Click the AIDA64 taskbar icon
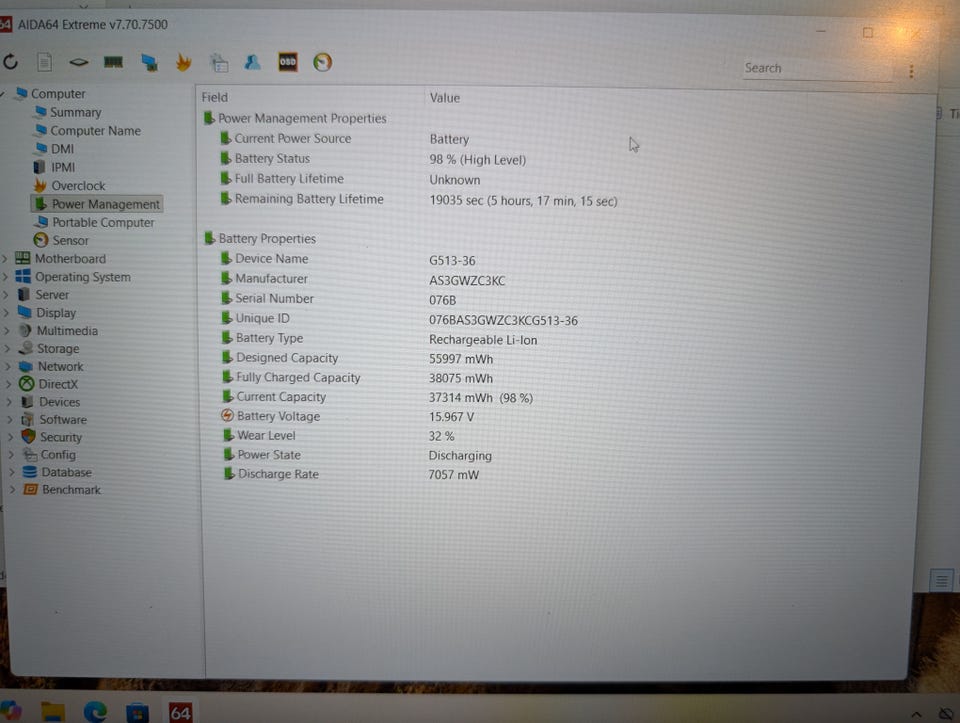This screenshot has width=960, height=723. click(180, 713)
